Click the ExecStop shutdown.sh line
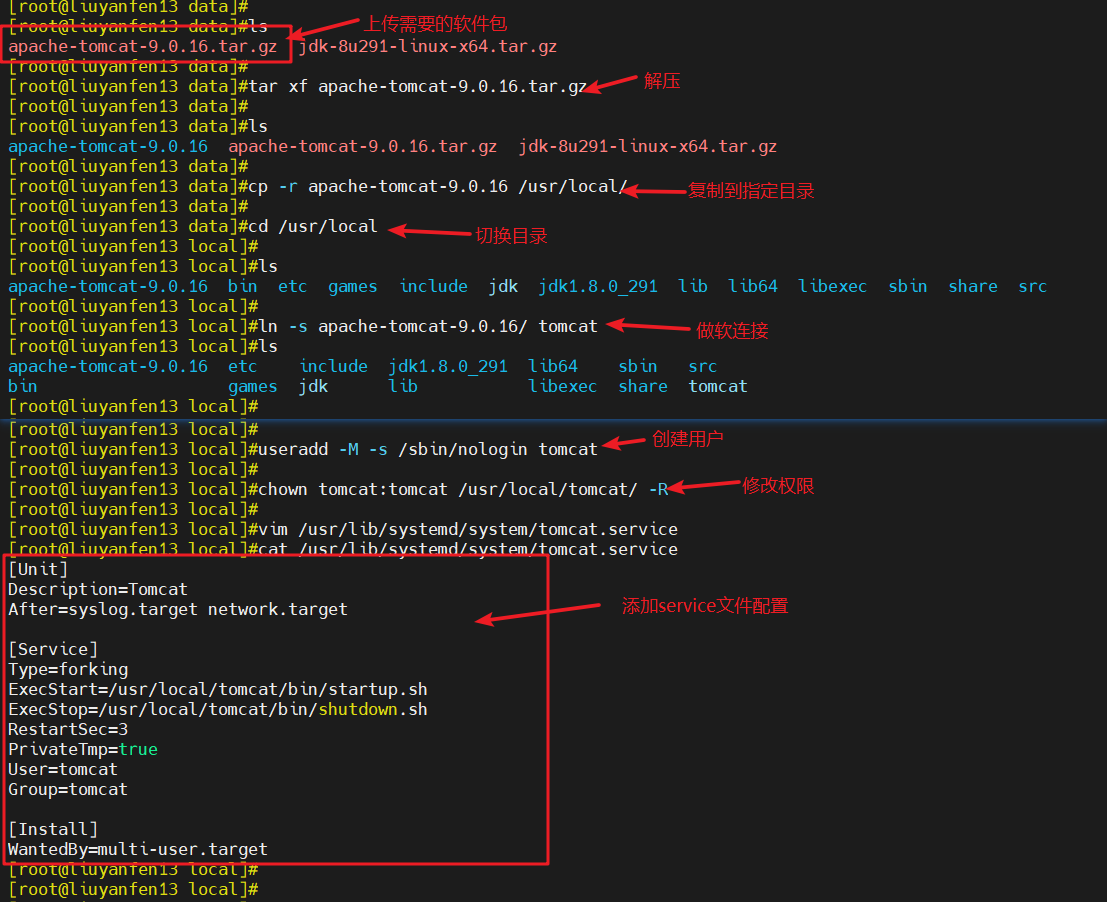Image resolution: width=1107 pixels, height=902 pixels. pos(218,709)
